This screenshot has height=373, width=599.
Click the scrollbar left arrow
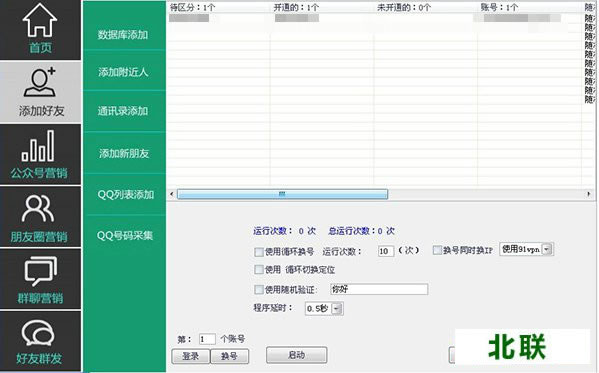(172, 194)
